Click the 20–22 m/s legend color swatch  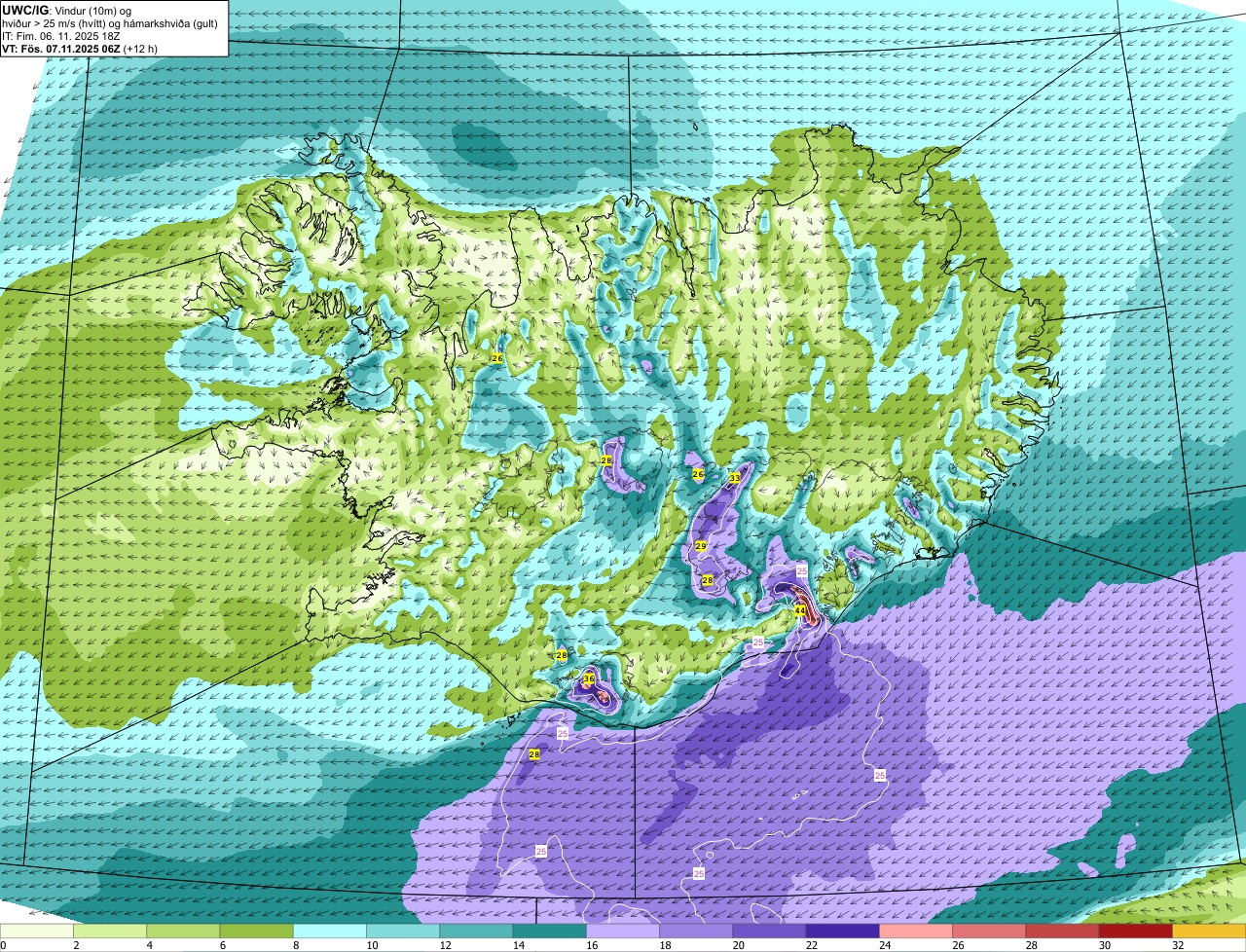tap(769, 932)
